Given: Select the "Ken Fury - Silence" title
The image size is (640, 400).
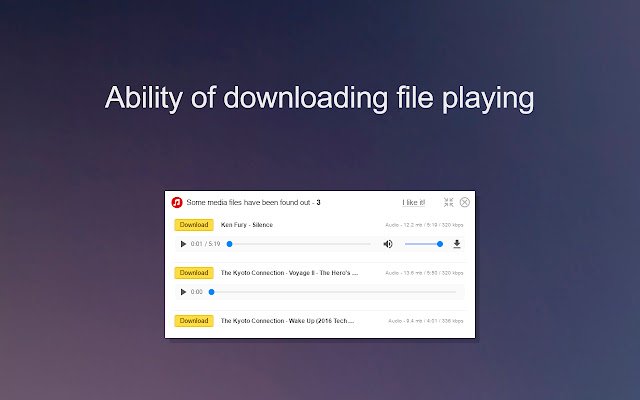Looking at the screenshot, I should coord(247,225).
